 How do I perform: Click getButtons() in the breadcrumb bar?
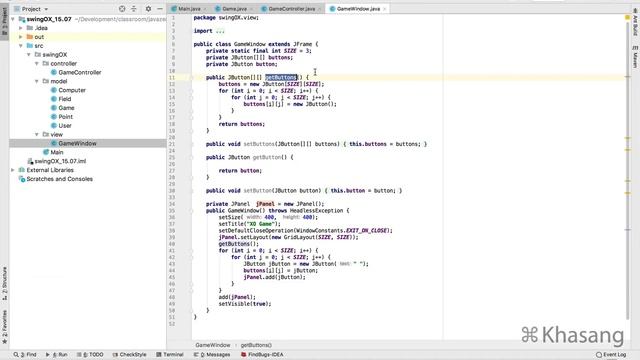(x=256, y=345)
